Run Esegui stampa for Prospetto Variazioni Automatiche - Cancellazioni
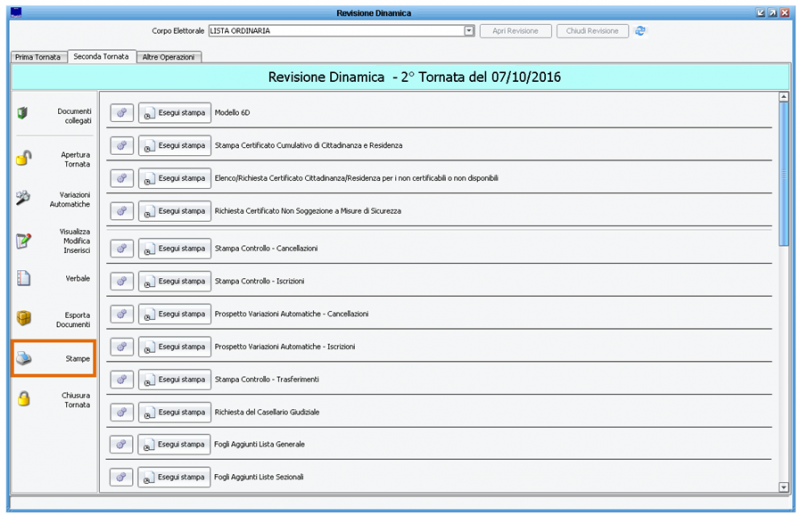The image size is (800, 515). point(174,314)
